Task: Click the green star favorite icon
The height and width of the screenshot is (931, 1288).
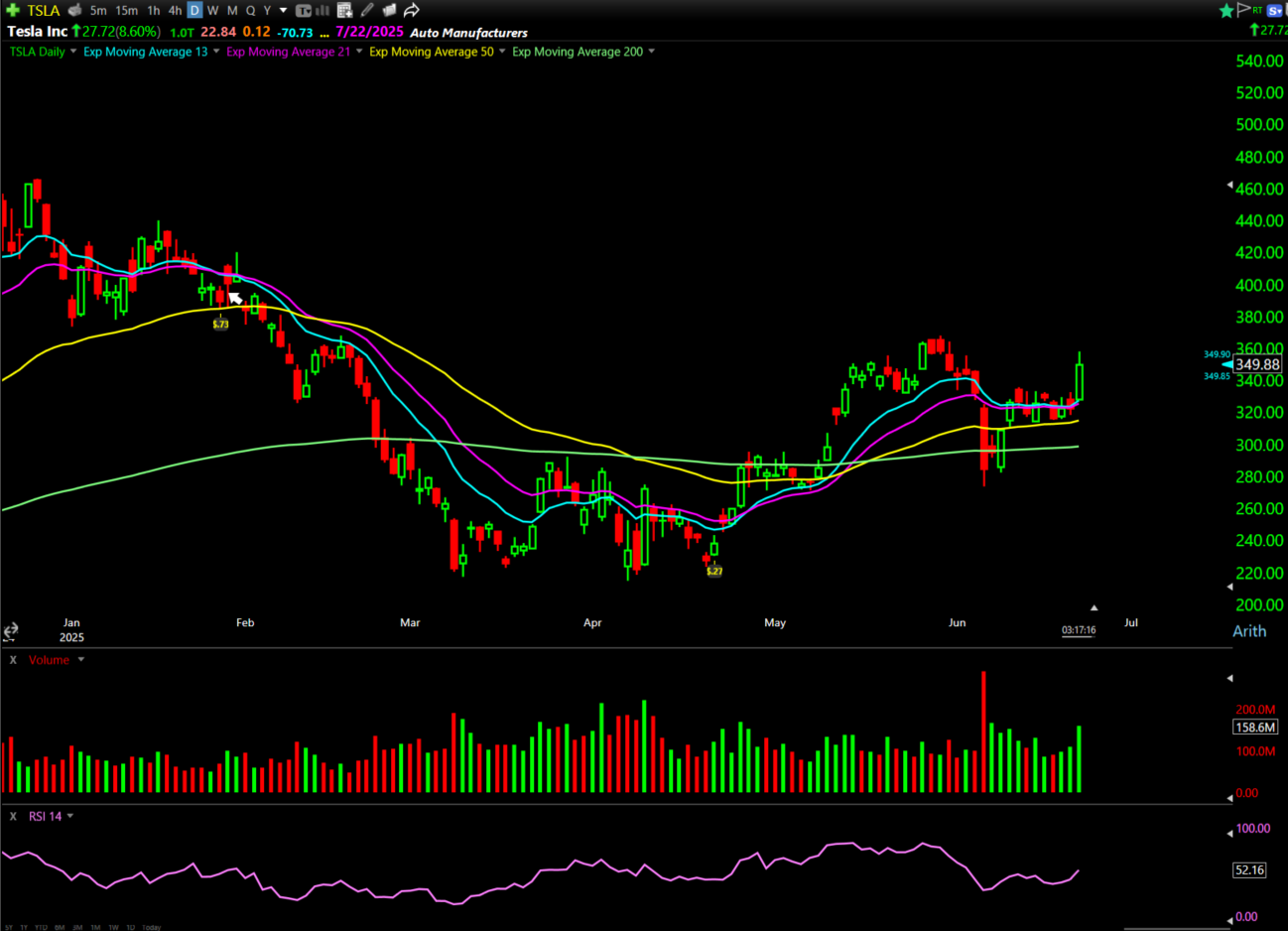Action: [x=1226, y=10]
